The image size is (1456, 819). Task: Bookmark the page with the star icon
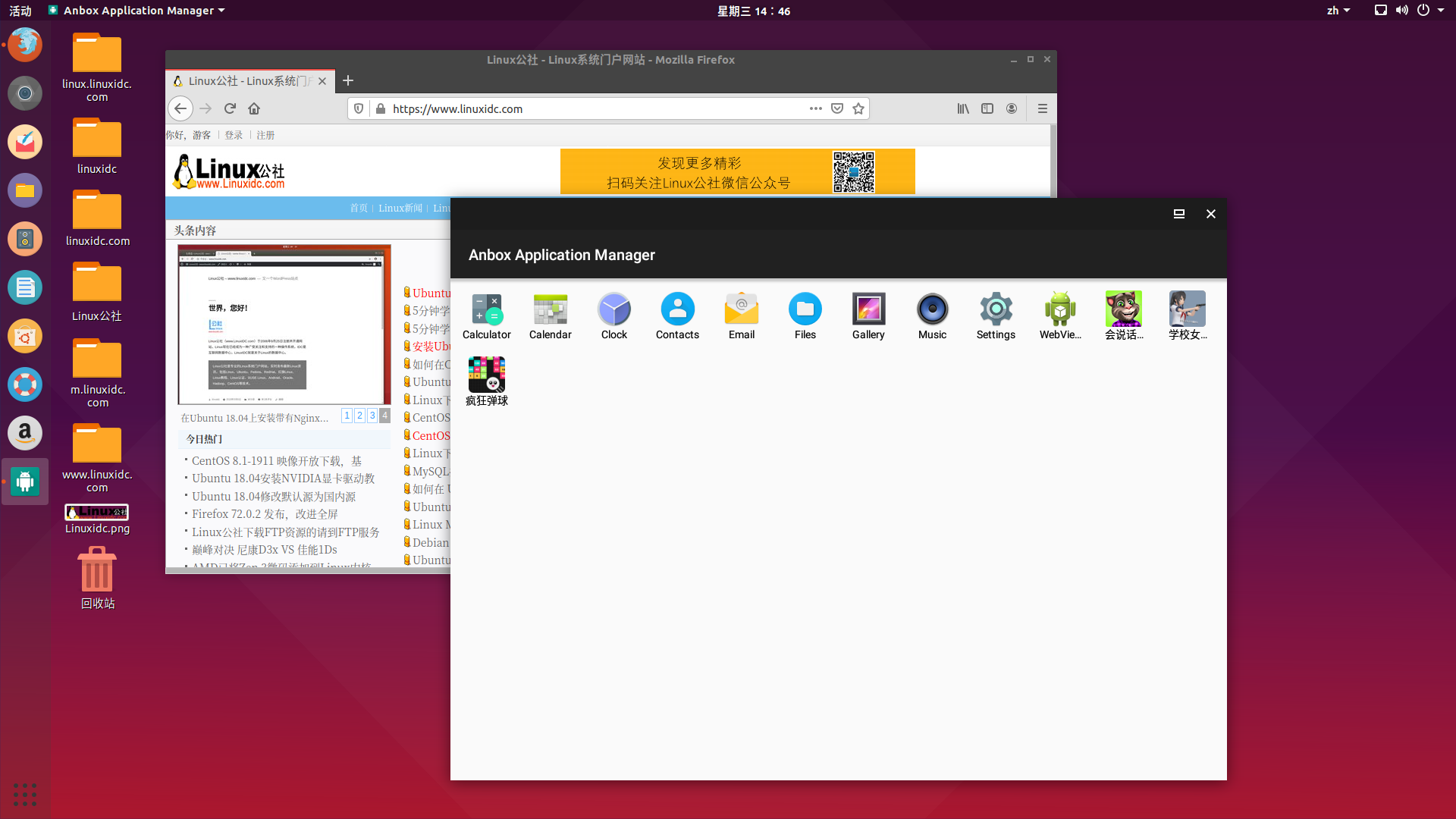(x=858, y=108)
